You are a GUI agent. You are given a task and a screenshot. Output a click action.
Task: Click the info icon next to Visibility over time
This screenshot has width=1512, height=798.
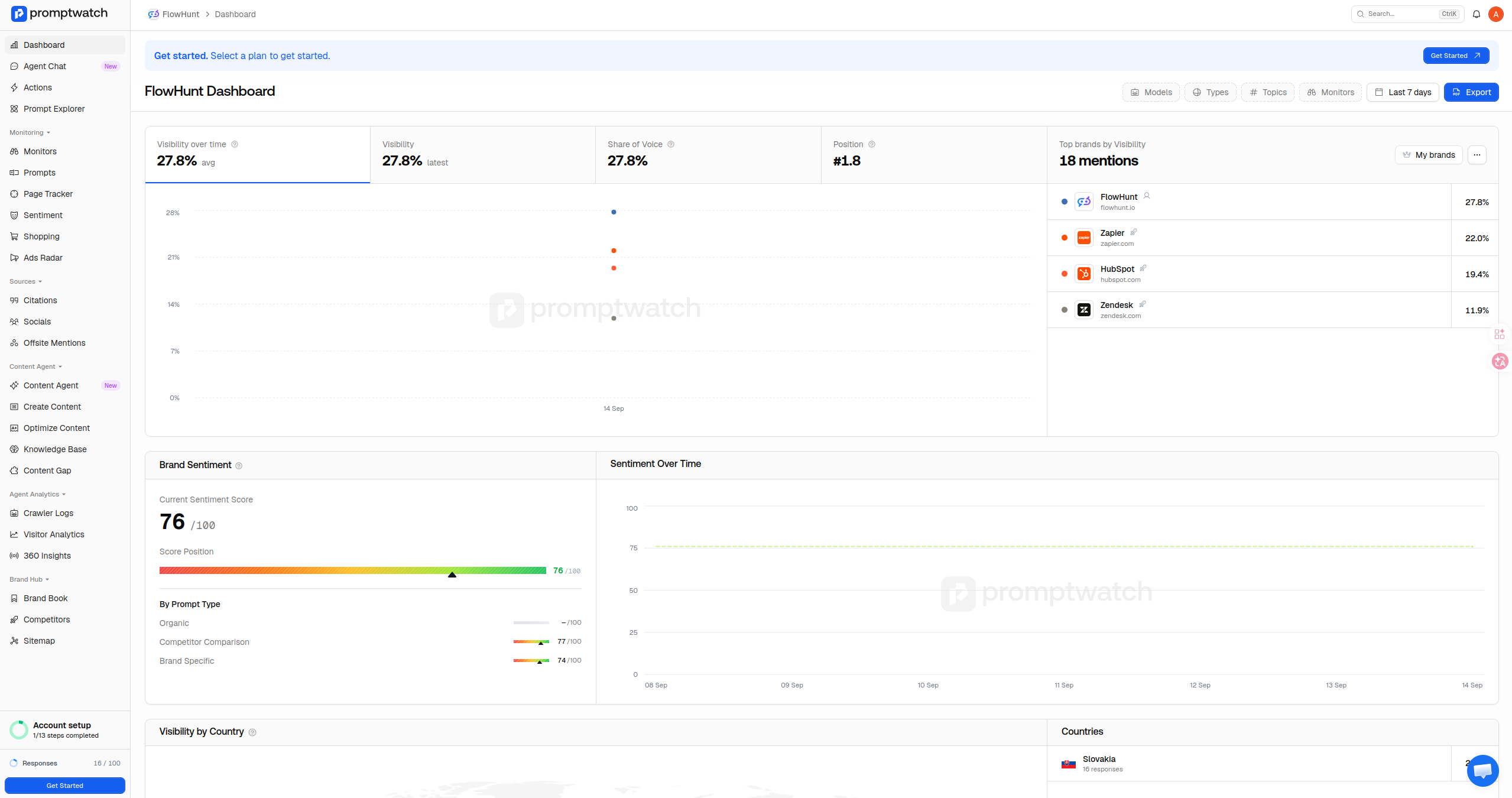tap(235, 144)
